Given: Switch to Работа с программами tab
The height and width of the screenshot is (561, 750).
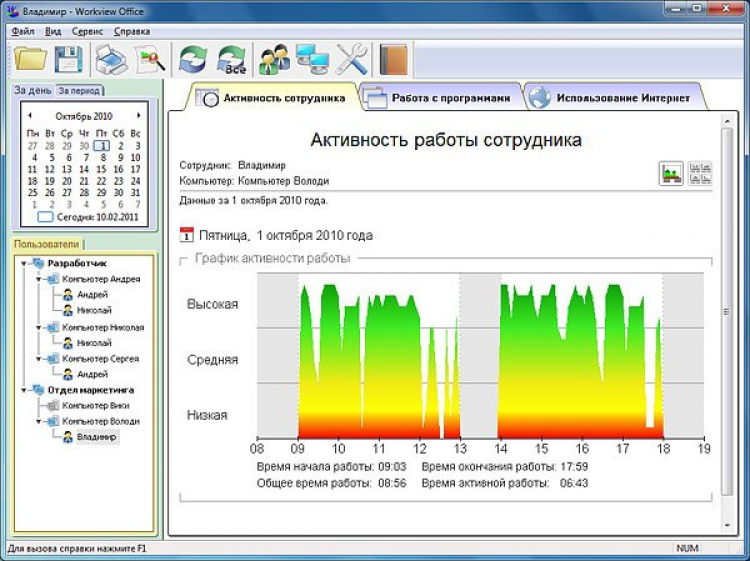Looking at the screenshot, I should coord(440,98).
